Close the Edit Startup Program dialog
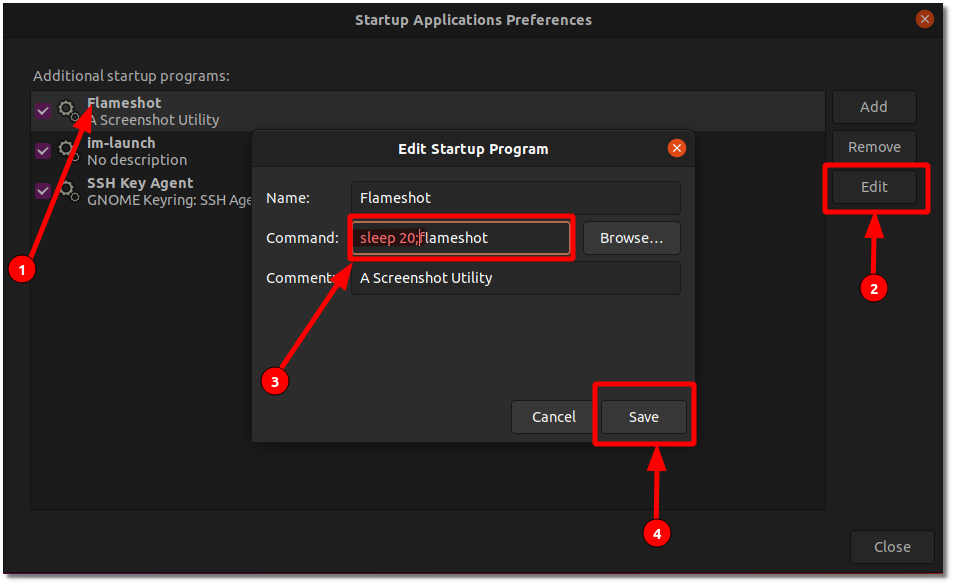The height and width of the screenshot is (585, 954). (677, 148)
